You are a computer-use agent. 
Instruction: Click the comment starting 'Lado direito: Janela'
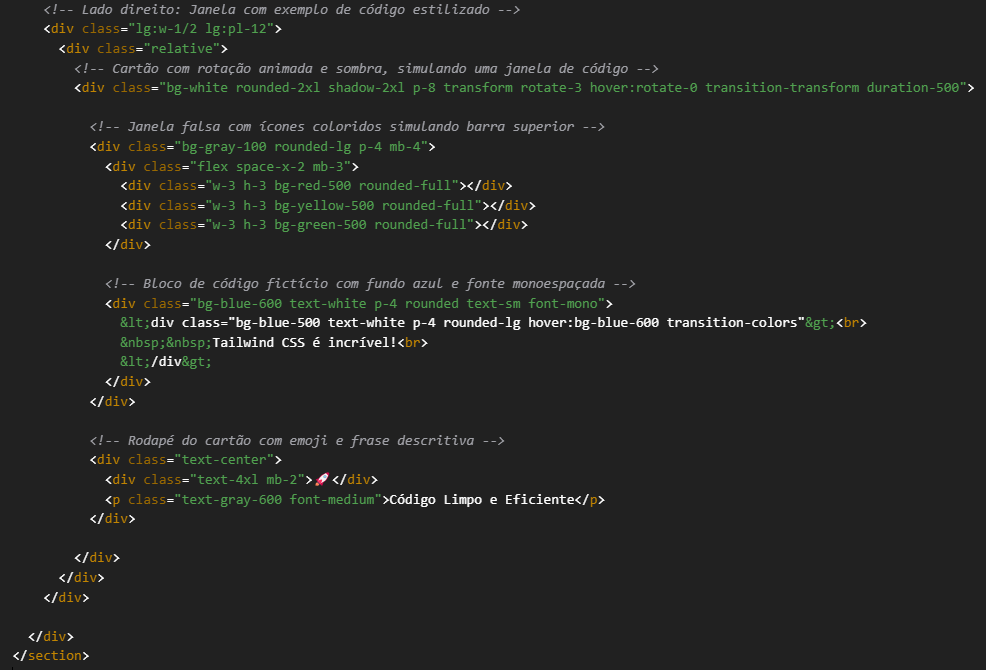[282, 9]
